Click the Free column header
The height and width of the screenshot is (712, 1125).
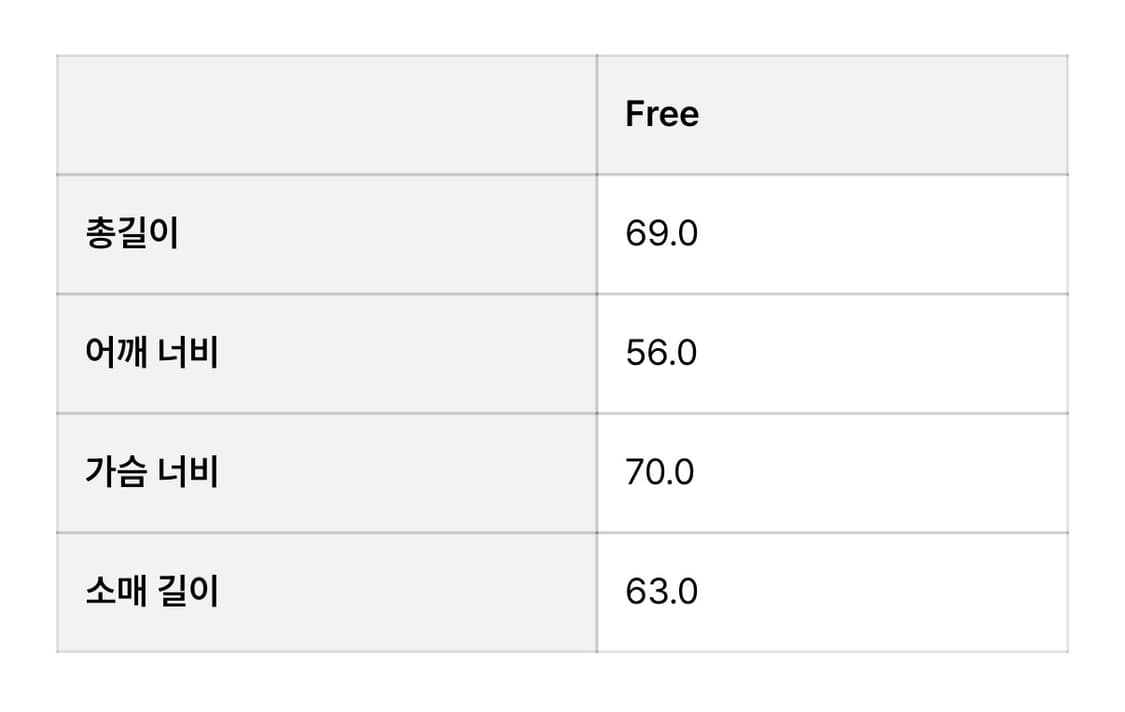coord(662,114)
